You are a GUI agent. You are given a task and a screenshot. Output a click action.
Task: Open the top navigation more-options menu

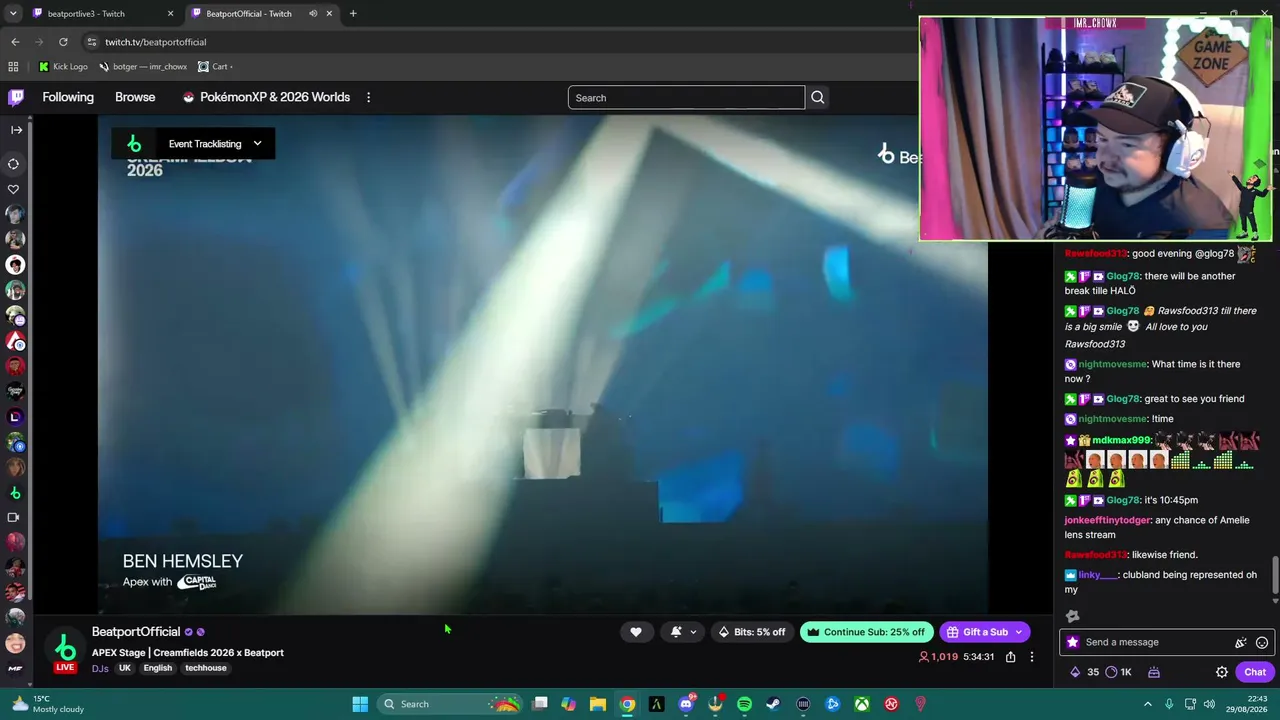pyautogui.click(x=368, y=97)
